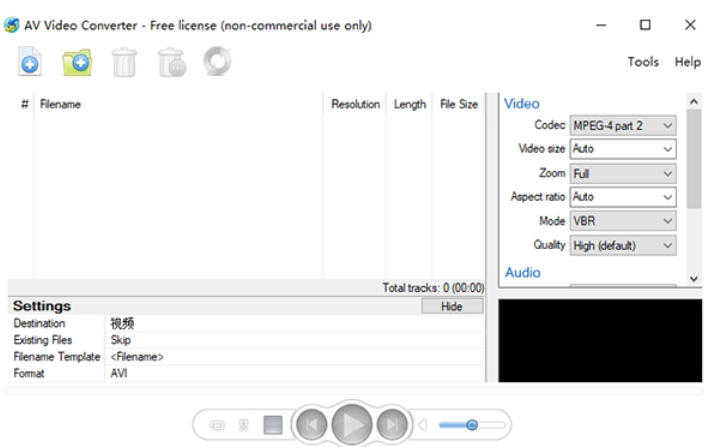
Task: Expand the Video size dropdown
Action: pyautogui.click(x=623, y=149)
